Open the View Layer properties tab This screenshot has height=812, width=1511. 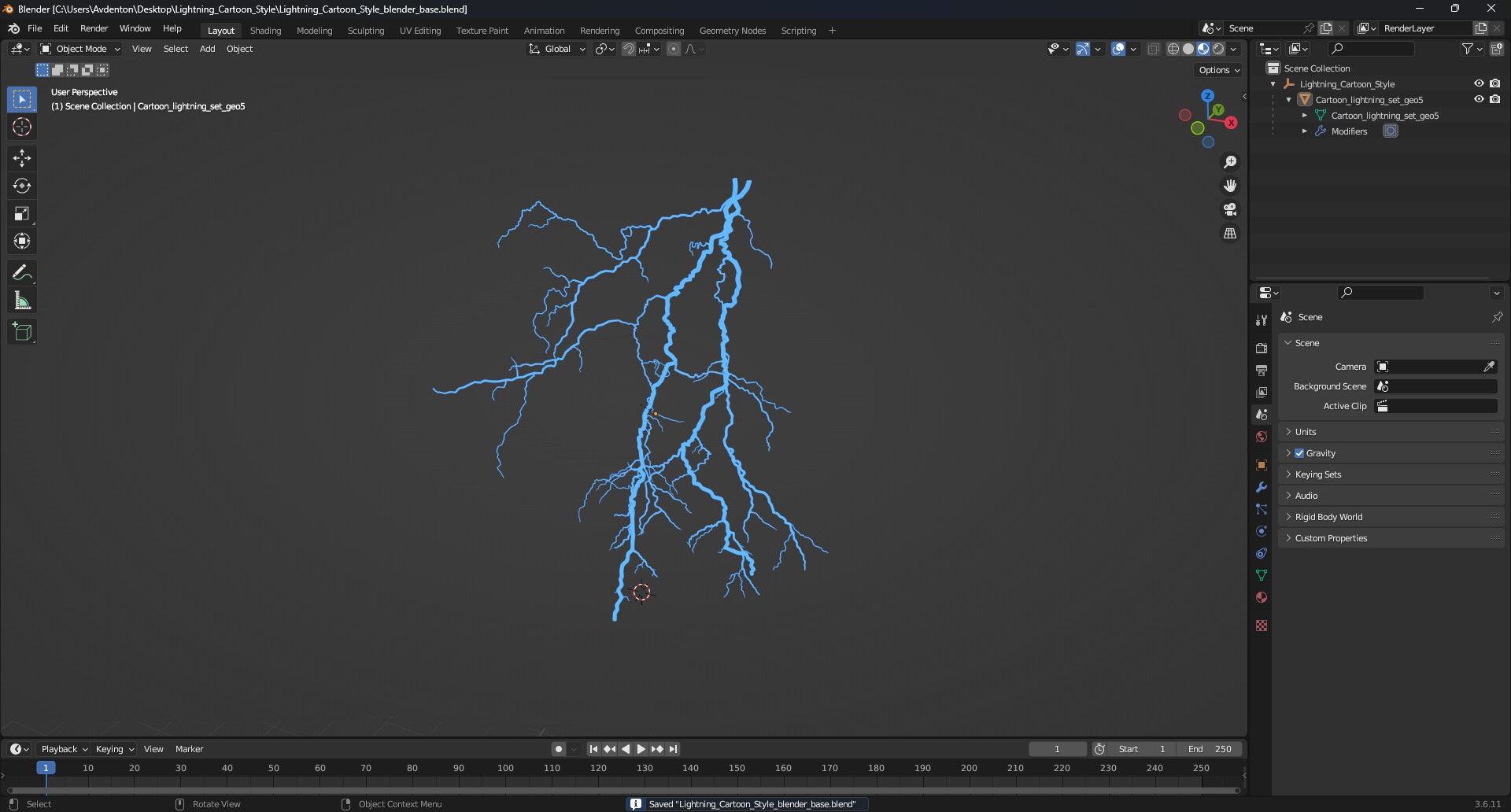coord(1262,392)
